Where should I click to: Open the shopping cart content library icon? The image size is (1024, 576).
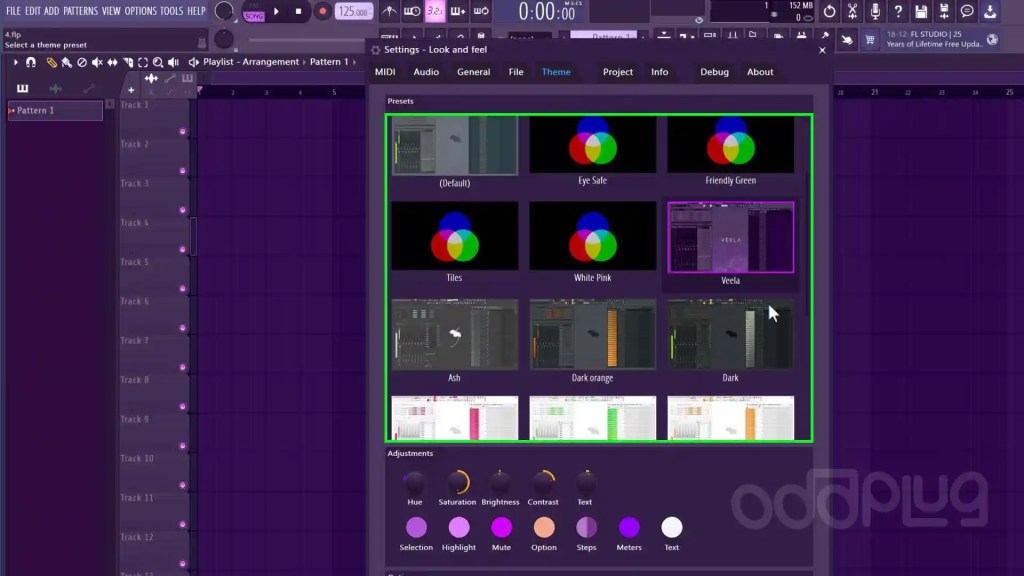[x=870, y=40]
